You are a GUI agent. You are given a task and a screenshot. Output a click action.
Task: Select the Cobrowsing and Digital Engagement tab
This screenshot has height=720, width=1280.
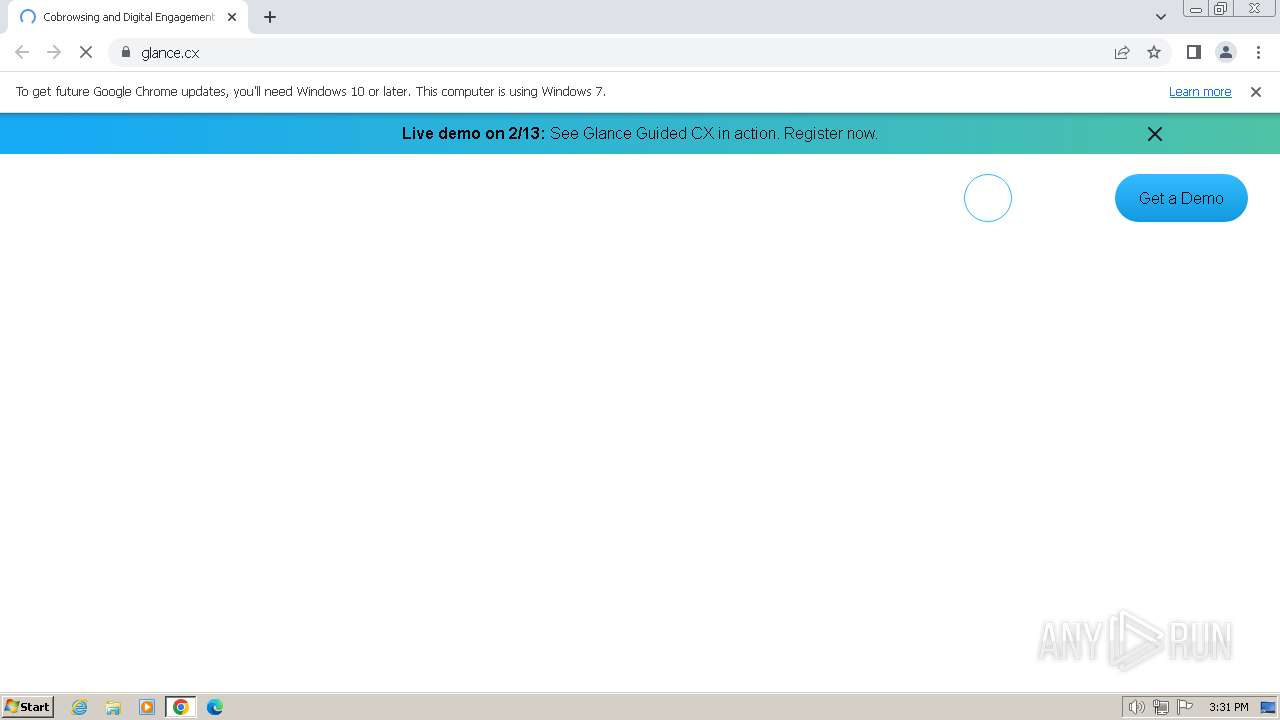click(x=128, y=17)
